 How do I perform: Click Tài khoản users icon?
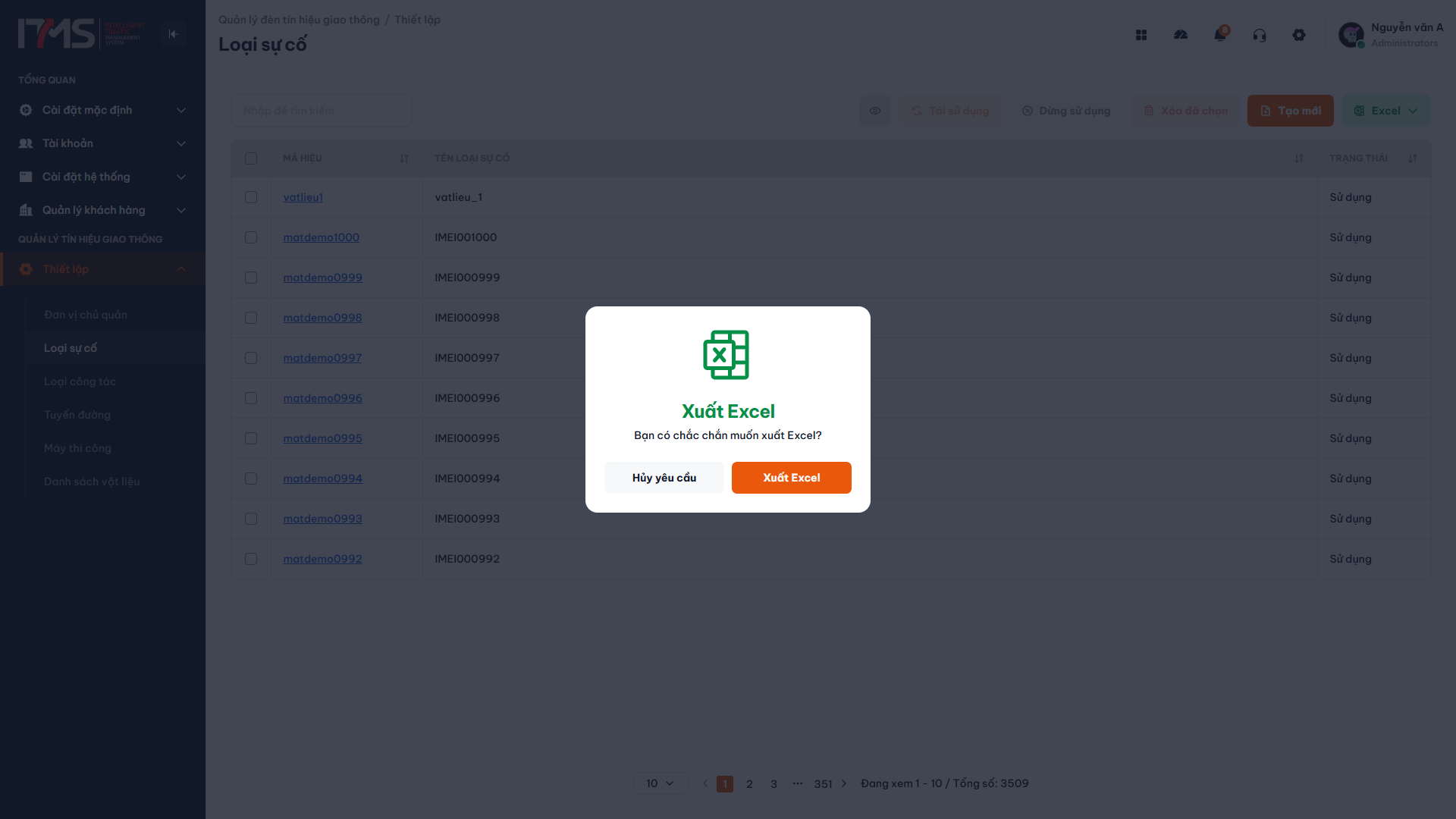click(26, 143)
